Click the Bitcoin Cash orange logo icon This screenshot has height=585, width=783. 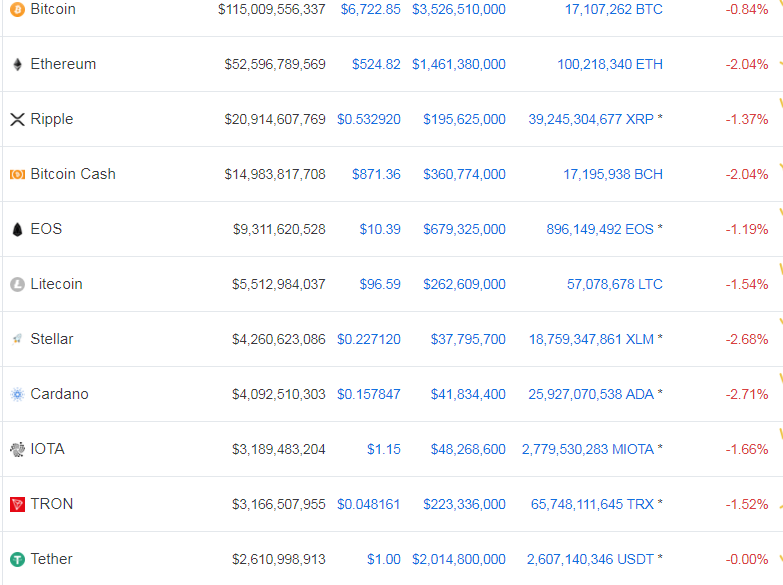pyautogui.click(x=17, y=174)
